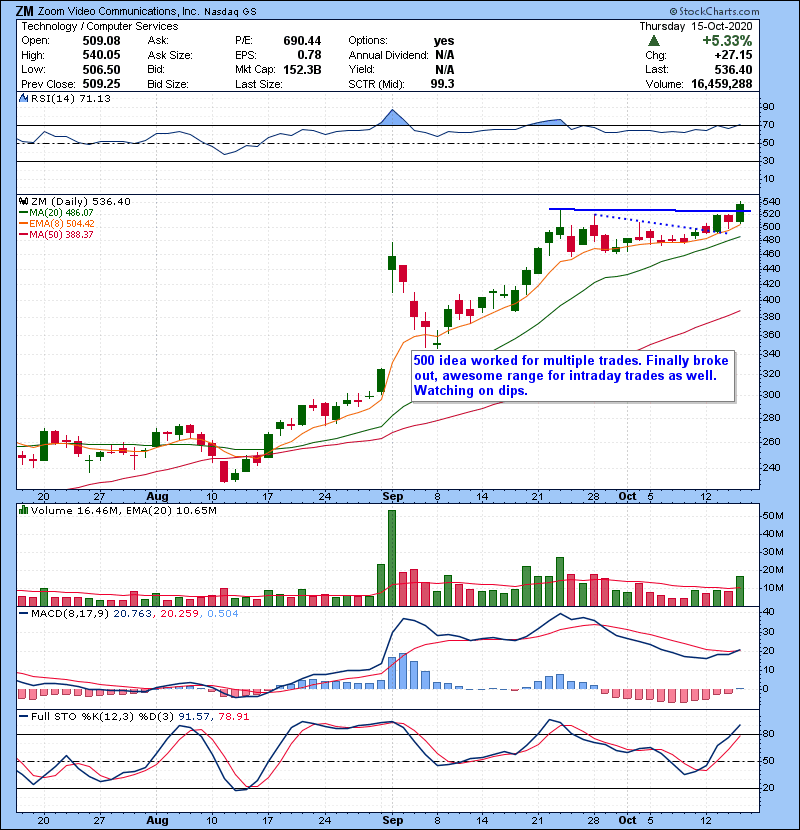Click the Aug label on bottom date axis
This screenshot has width=800, height=830.
point(157,820)
